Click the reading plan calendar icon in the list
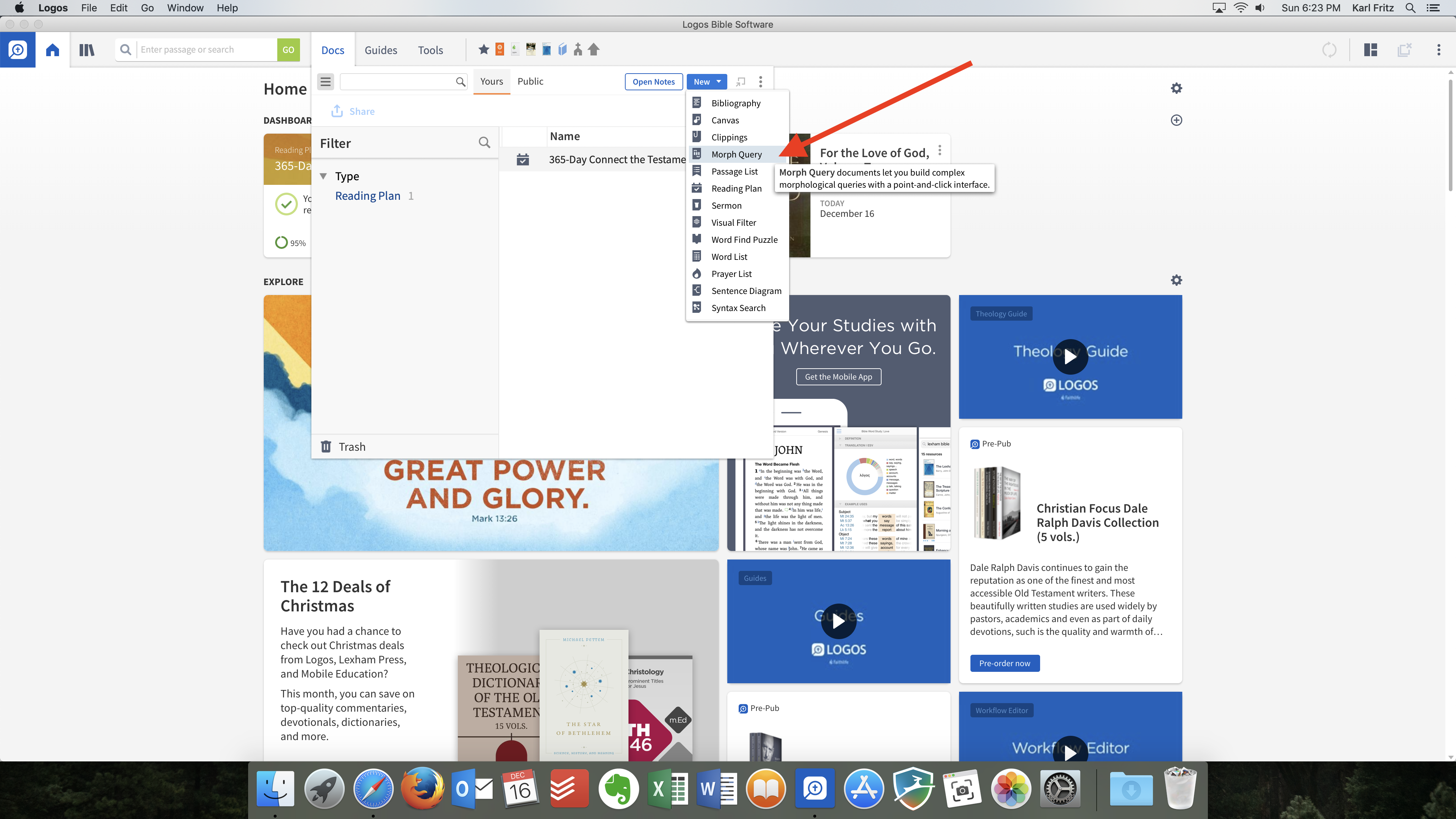 click(x=523, y=159)
